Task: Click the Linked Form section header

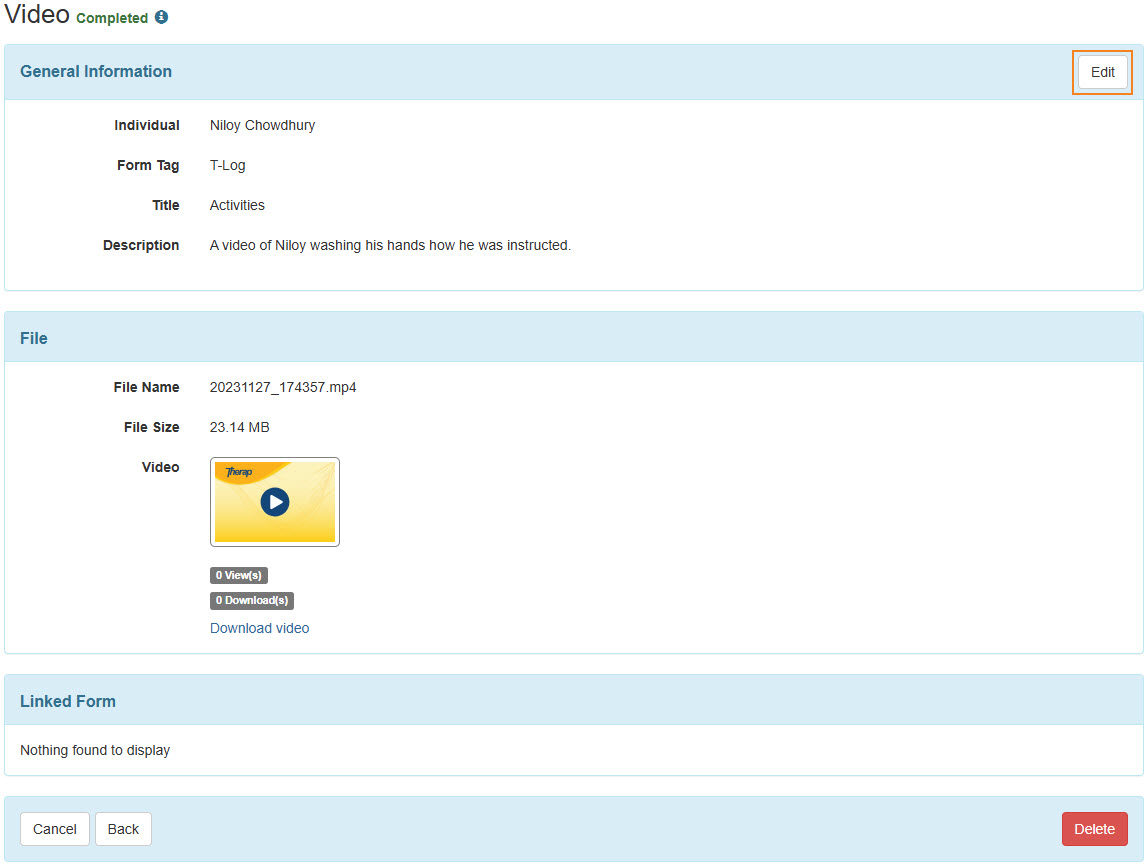Action: click(68, 701)
